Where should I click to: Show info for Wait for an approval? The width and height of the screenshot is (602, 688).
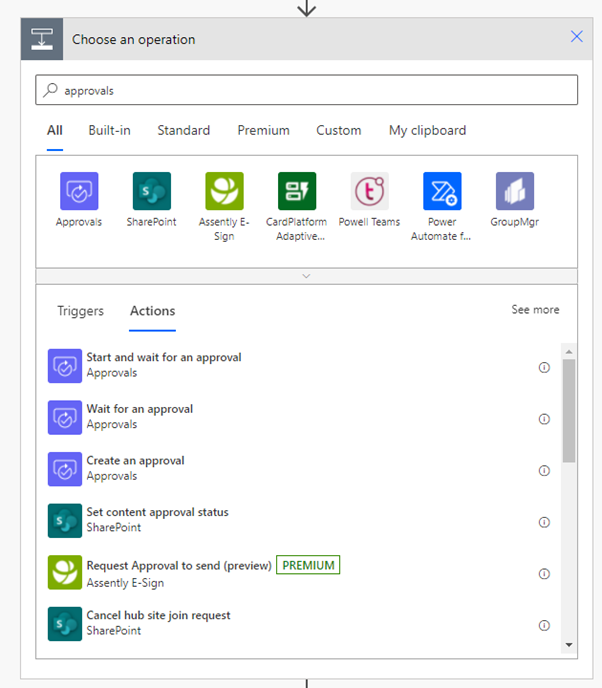(x=544, y=419)
